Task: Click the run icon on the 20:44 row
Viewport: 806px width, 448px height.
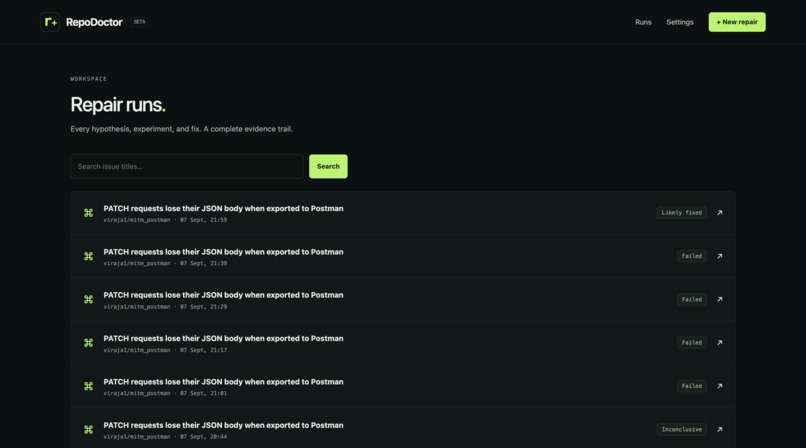Action: point(88,430)
